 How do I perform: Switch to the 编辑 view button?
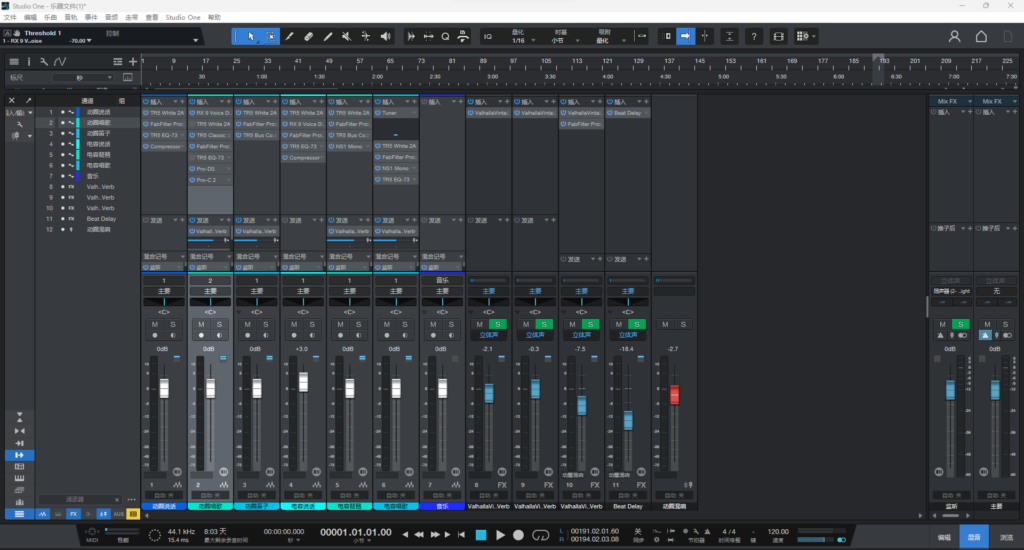[x=944, y=537]
